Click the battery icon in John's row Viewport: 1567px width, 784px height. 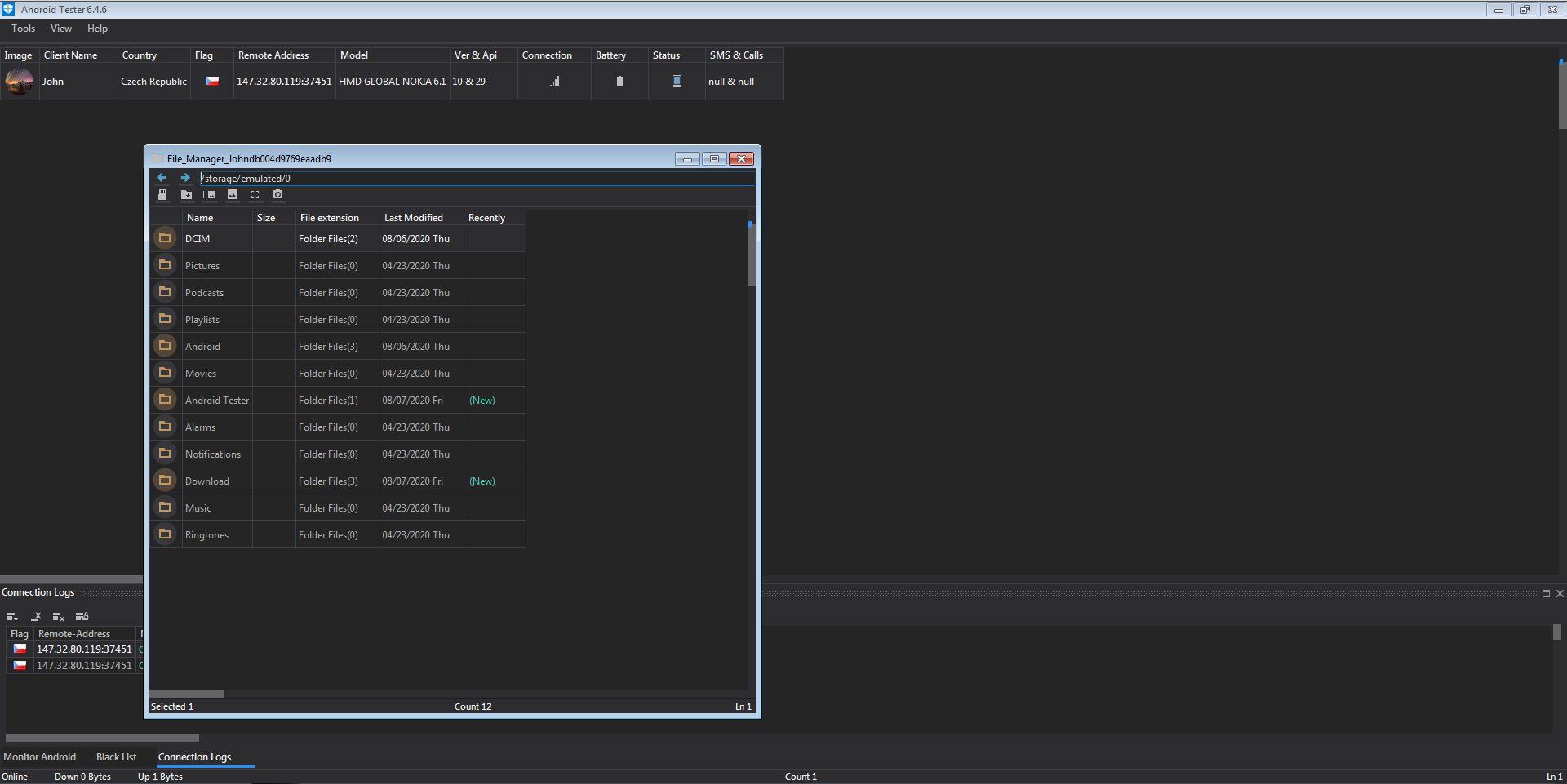619,82
